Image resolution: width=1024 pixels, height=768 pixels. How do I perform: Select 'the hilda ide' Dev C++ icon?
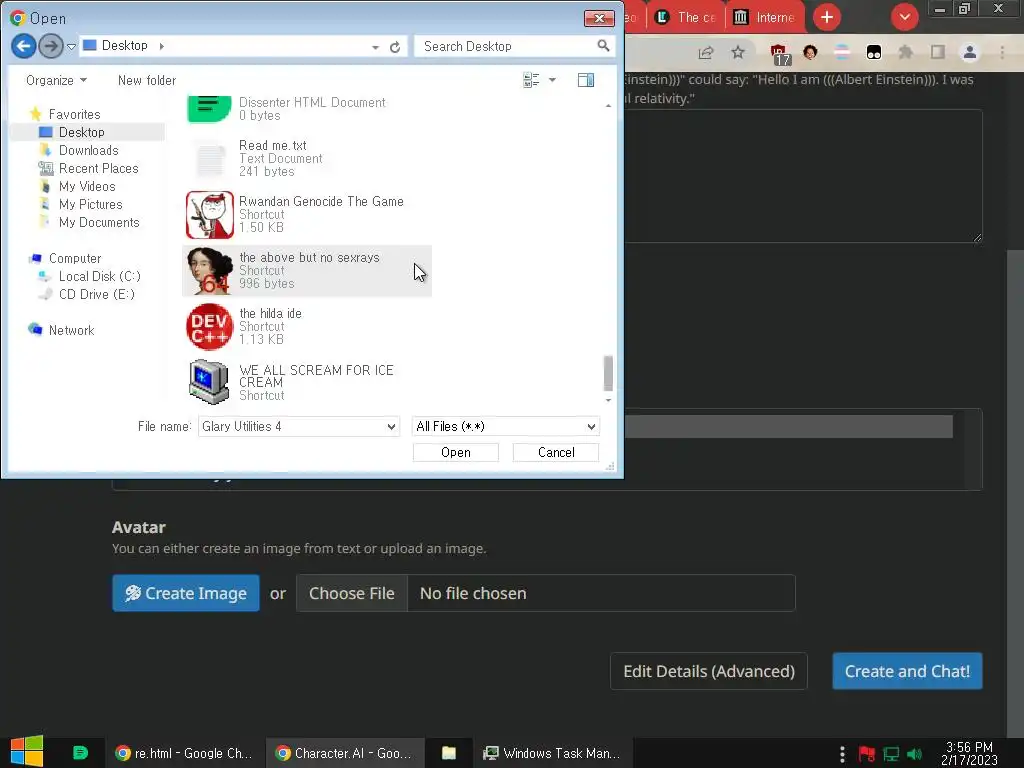[x=210, y=327]
